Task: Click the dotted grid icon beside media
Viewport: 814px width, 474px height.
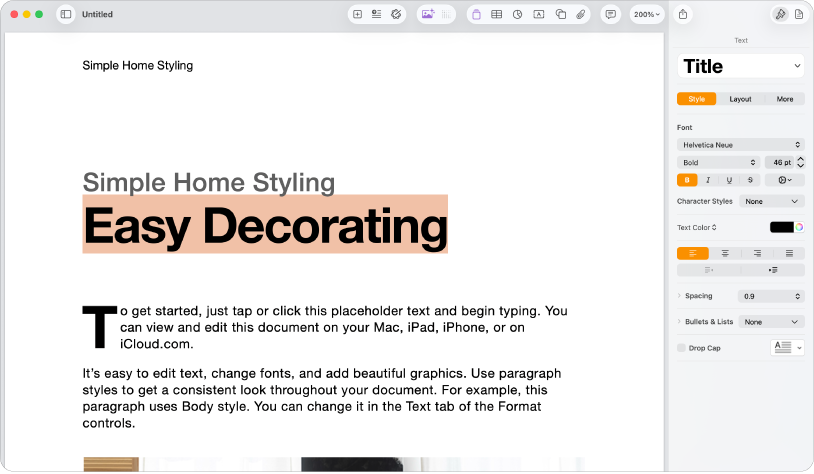Action: 446,15
